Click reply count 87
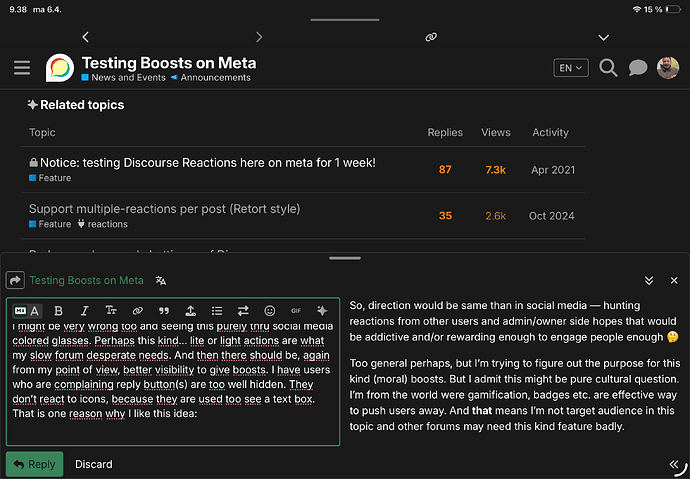Viewport: 690px width, 479px height. pyautogui.click(x=445, y=170)
